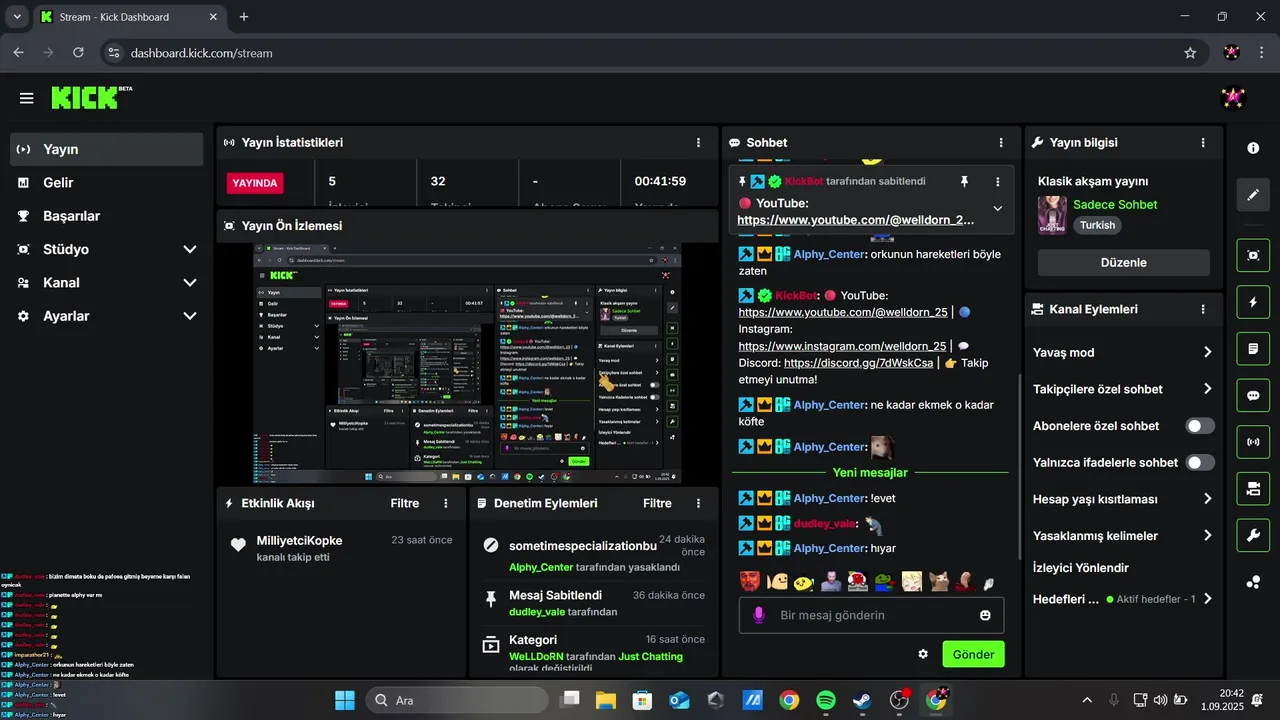The width and height of the screenshot is (1280, 720).
Task: Toggle the lightning activity feed widget icon
Action: tap(1253, 302)
